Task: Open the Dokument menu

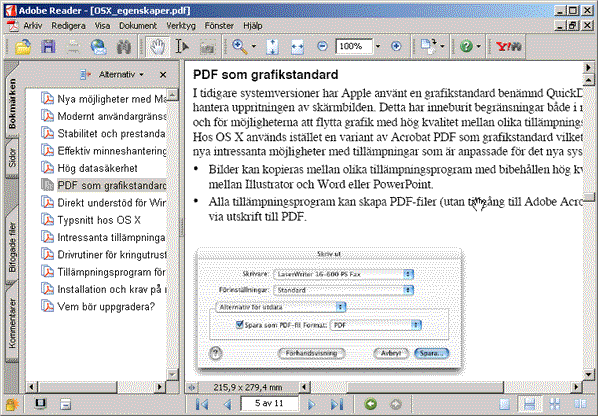Action: (138, 26)
